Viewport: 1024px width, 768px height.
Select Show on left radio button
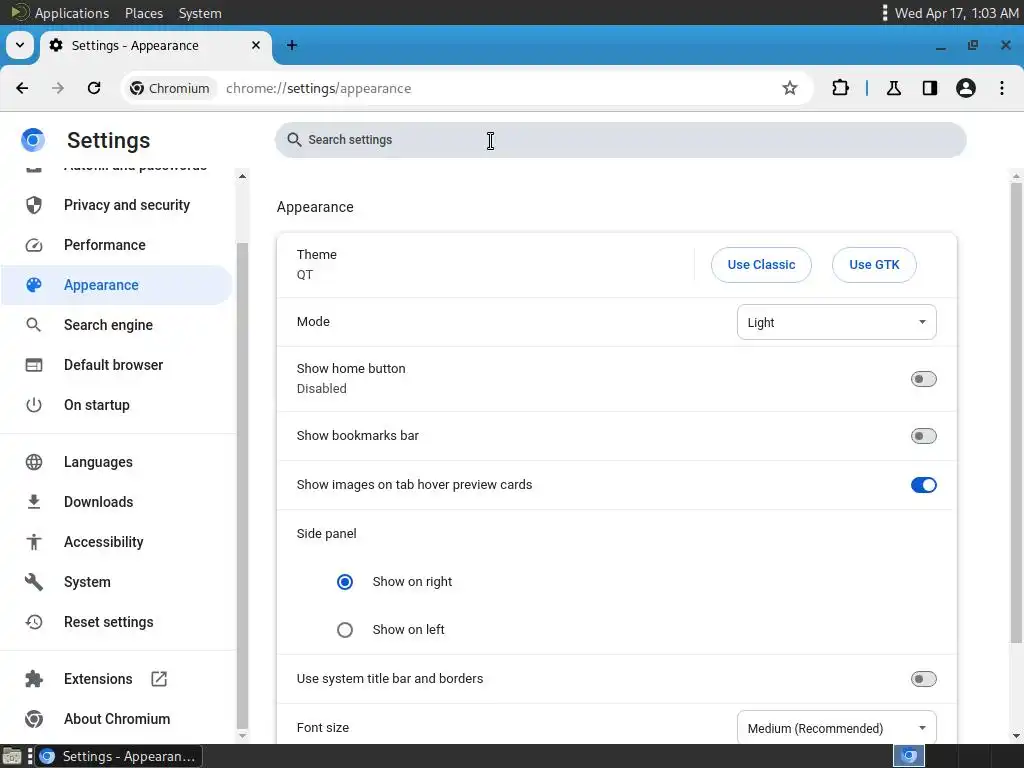tap(345, 630)
